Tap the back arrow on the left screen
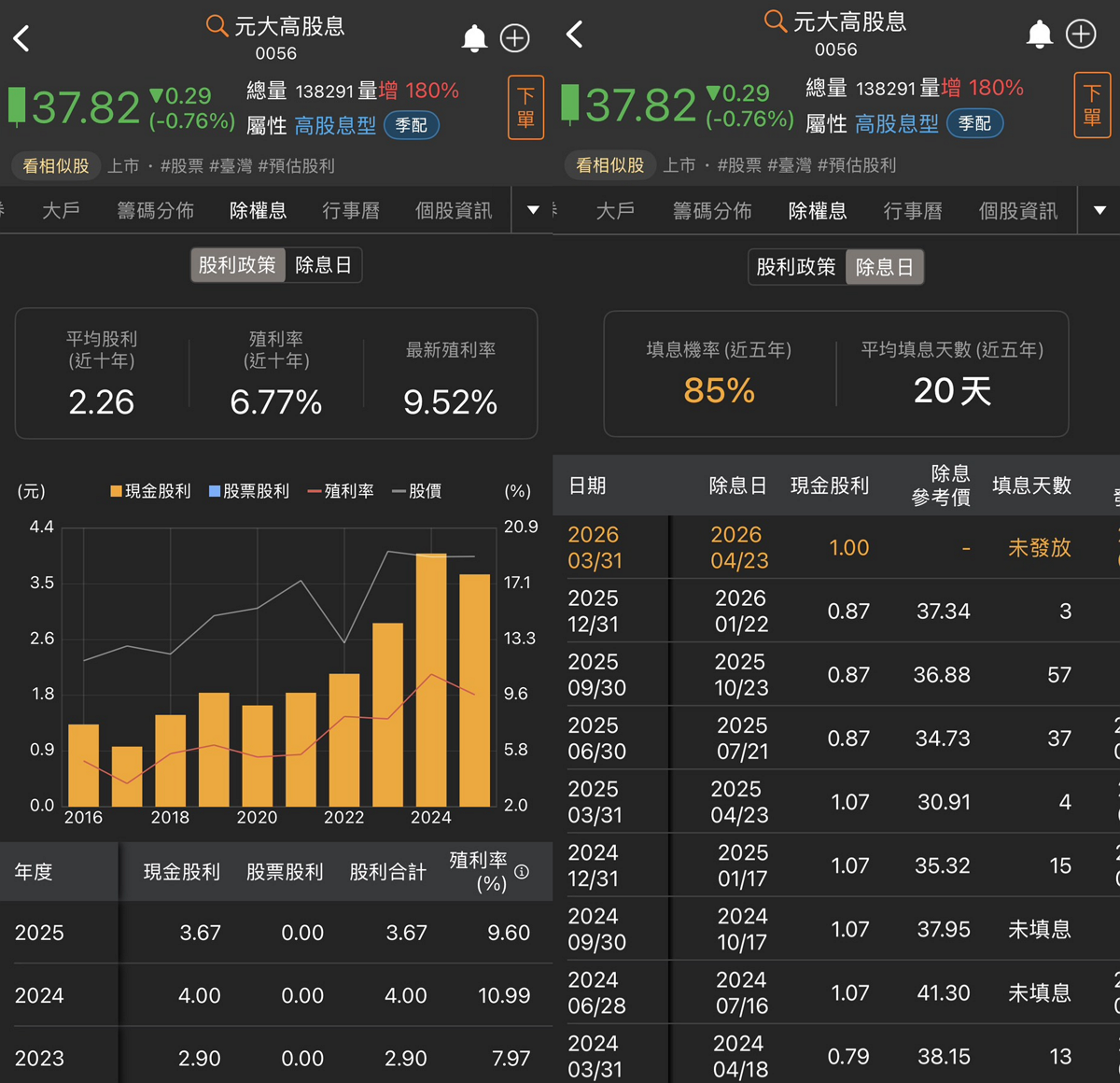This screenshot has width=1120, height=1083. click(22, 38)
